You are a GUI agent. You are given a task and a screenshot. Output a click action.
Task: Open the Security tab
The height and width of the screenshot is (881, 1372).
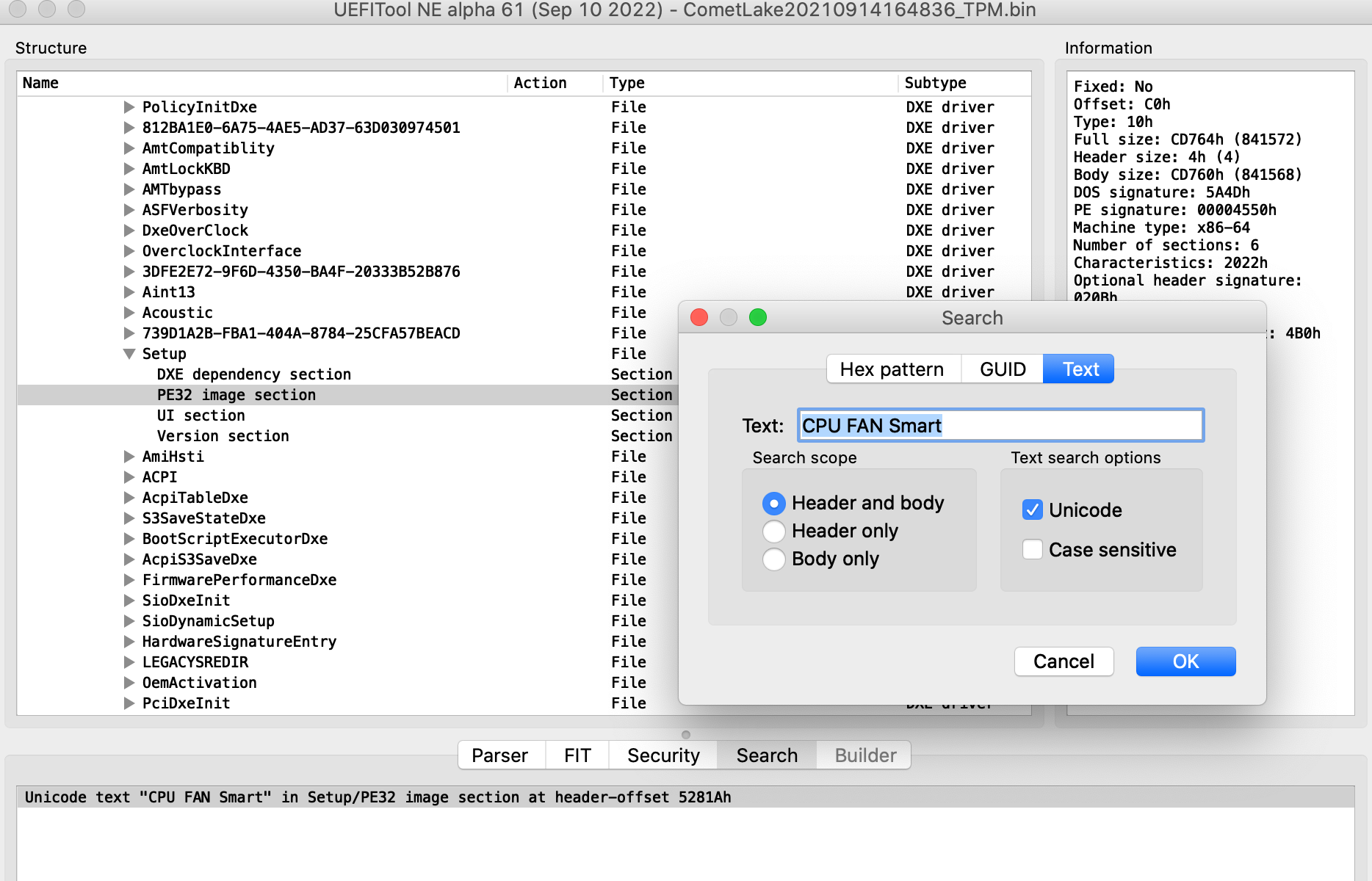pyautogui.click(x=663, y=755)
